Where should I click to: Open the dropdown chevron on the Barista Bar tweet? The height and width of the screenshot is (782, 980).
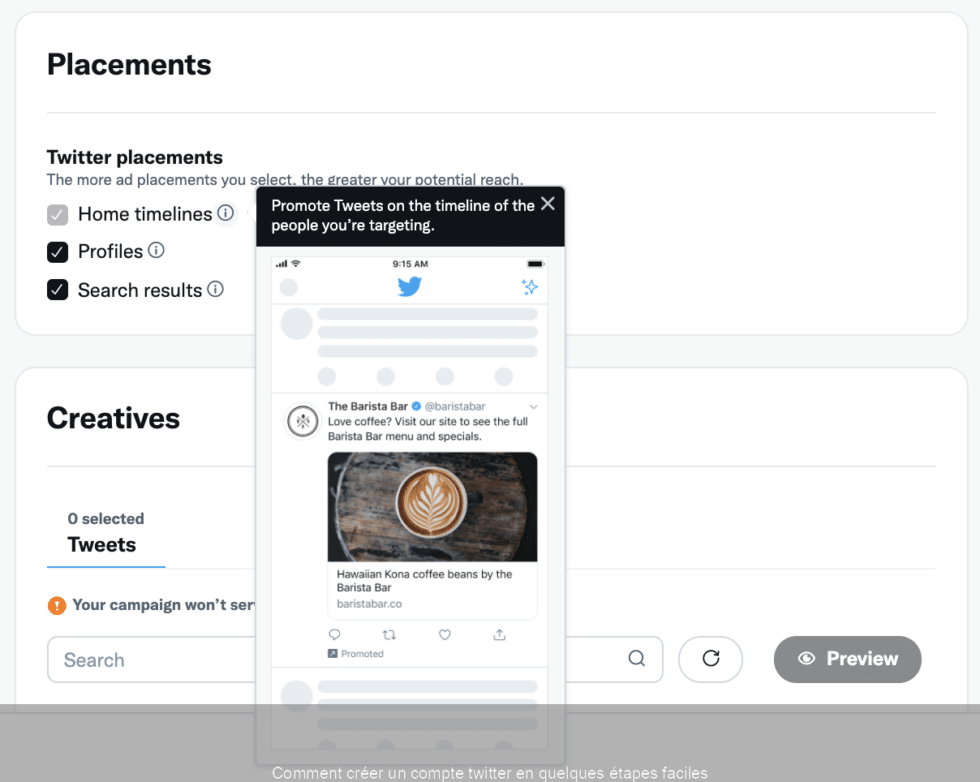point(533,406)
